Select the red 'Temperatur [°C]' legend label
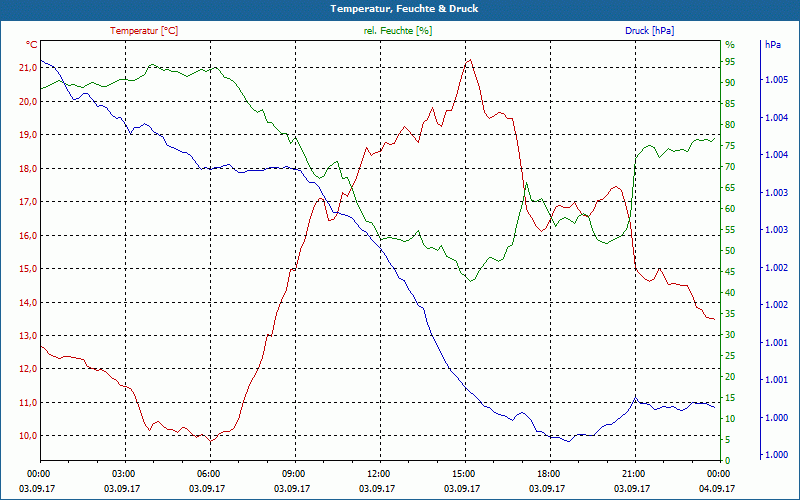 point(144,31)
